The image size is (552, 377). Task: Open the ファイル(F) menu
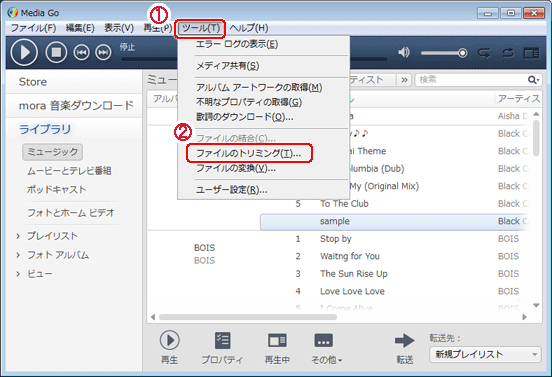(x=33, y=28)
